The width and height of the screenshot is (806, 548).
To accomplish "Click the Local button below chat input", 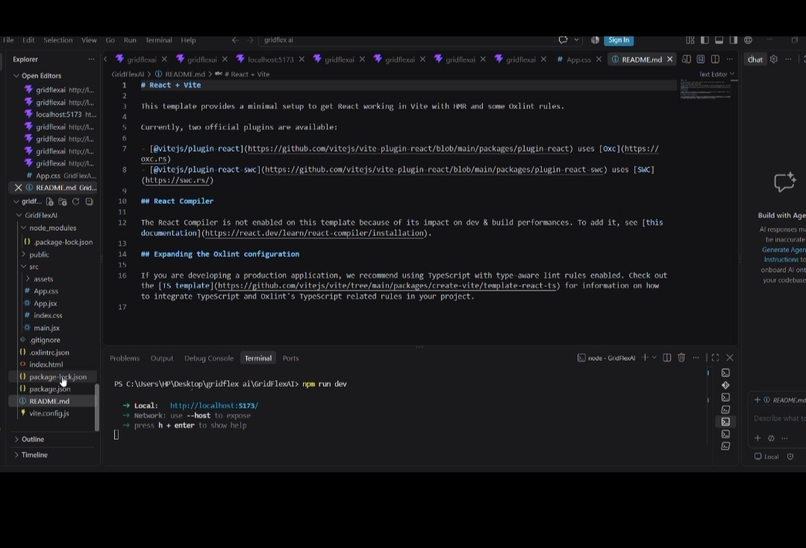I will [766, 456].
